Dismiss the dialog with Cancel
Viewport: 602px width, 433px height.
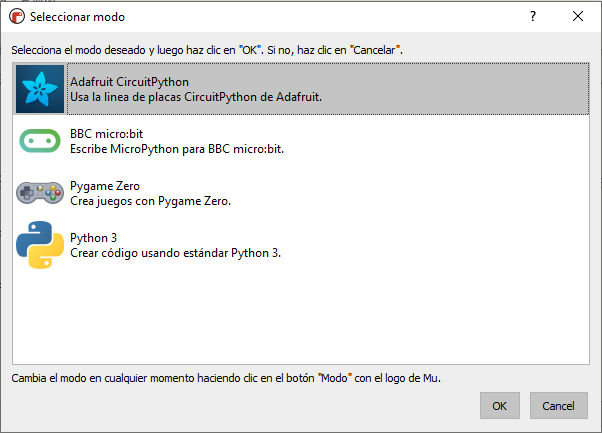[x=559, y=406]
